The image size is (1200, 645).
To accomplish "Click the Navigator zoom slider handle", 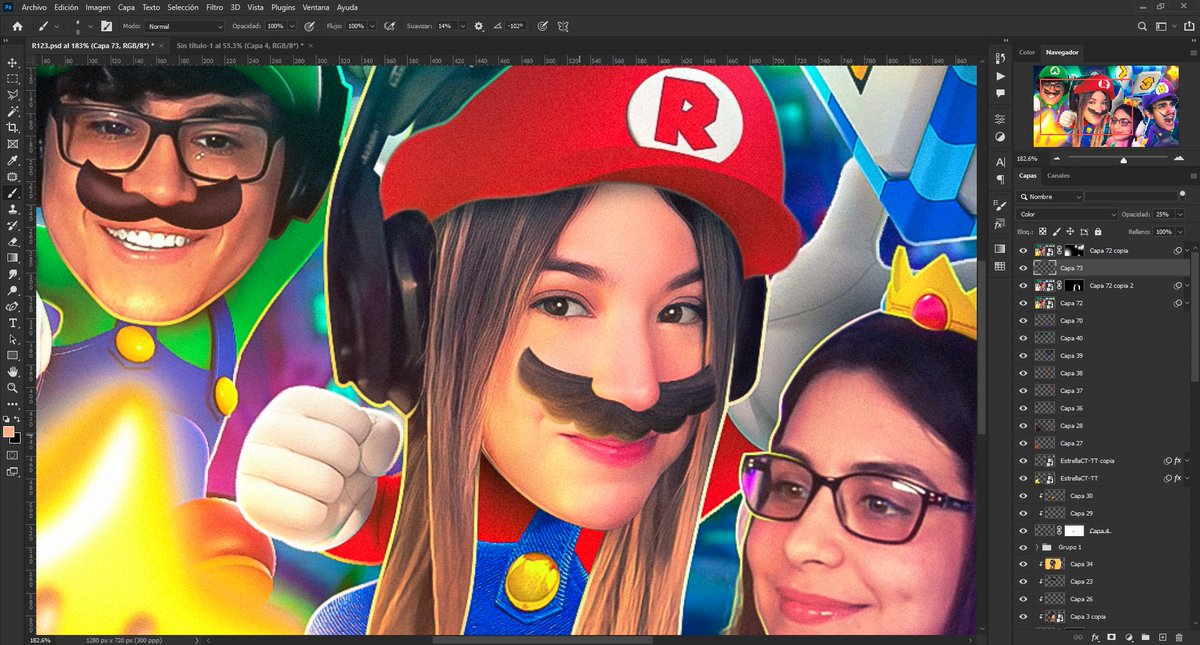I will pyautogui.click(x=1123, y=159).
